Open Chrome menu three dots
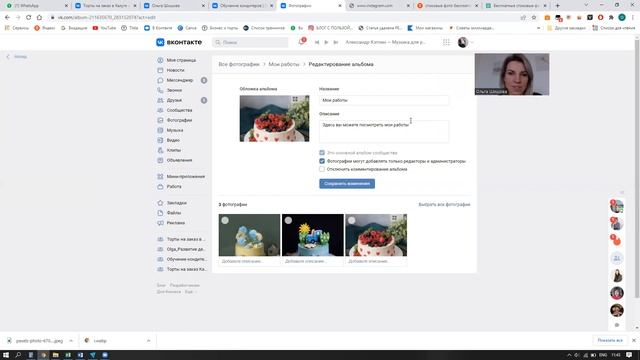 pos(633,18)
